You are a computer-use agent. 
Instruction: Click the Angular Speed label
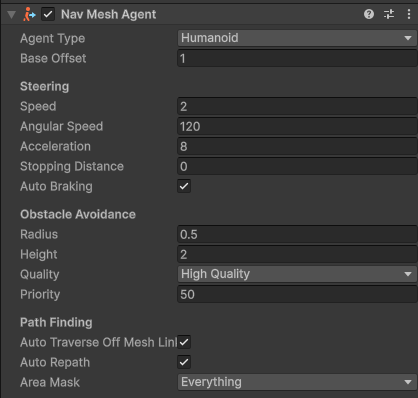[x=62, y=127]
